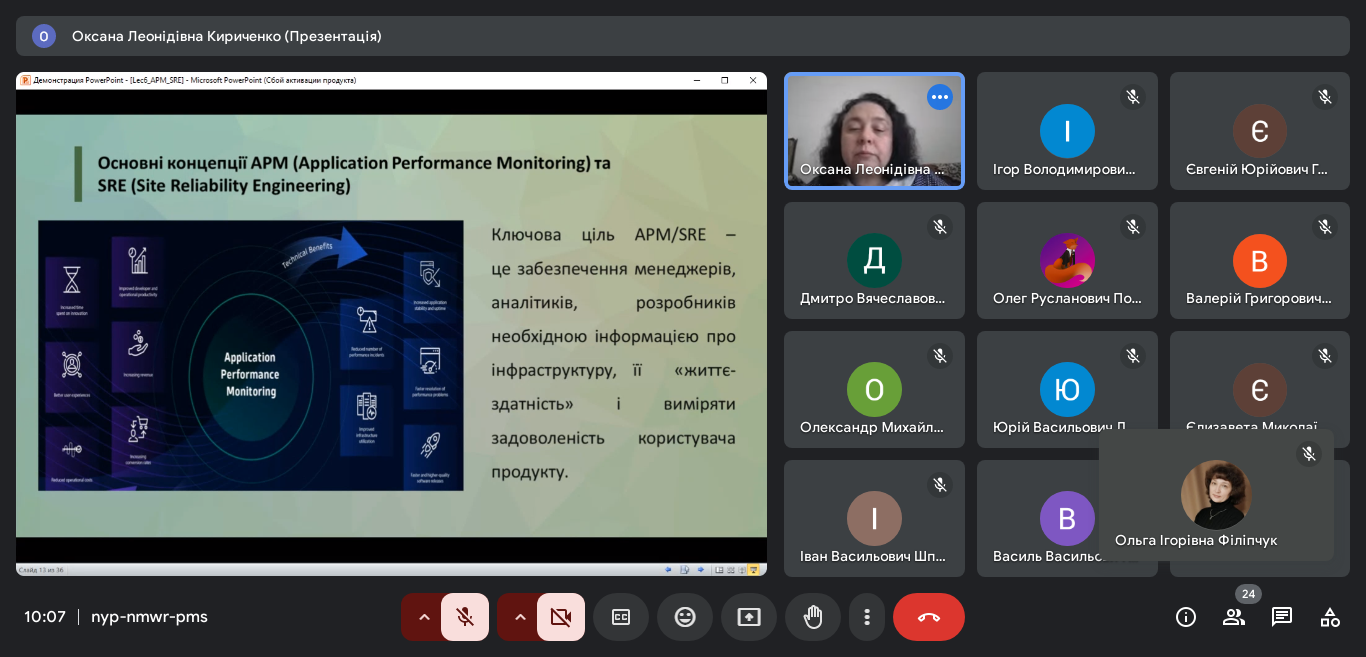
Task: Click Валерій Григорович orange avatar
Action: pos(1260,261)
